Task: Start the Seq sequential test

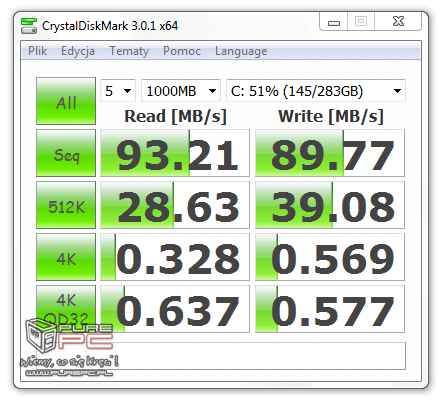Action: pos(66,153)
